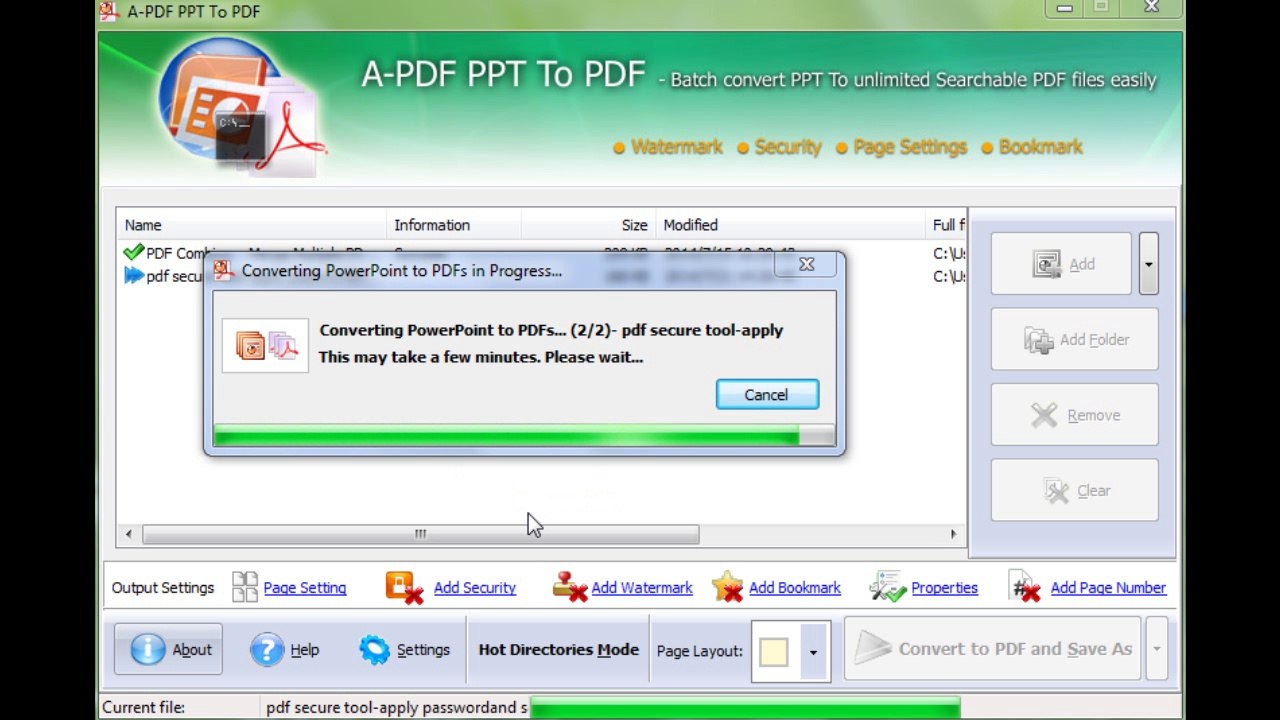Click the Page Layout yellow preview swatch
The image size is (1280, 720).
[x=774, y=652]
